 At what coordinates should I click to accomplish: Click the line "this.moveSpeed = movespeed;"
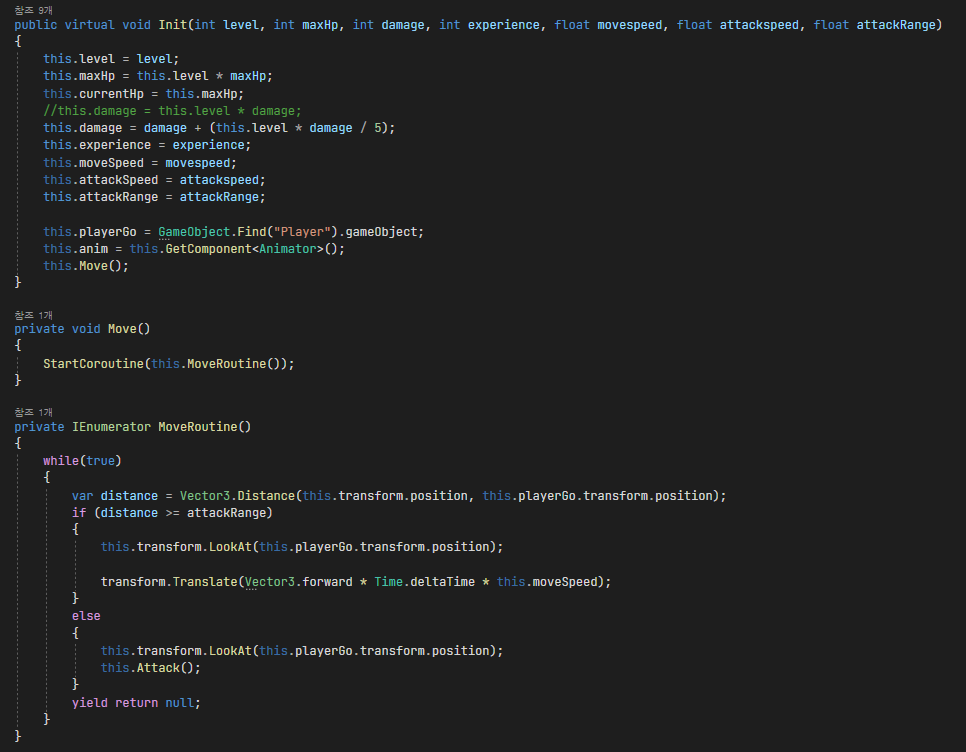(x=140, y=163)
